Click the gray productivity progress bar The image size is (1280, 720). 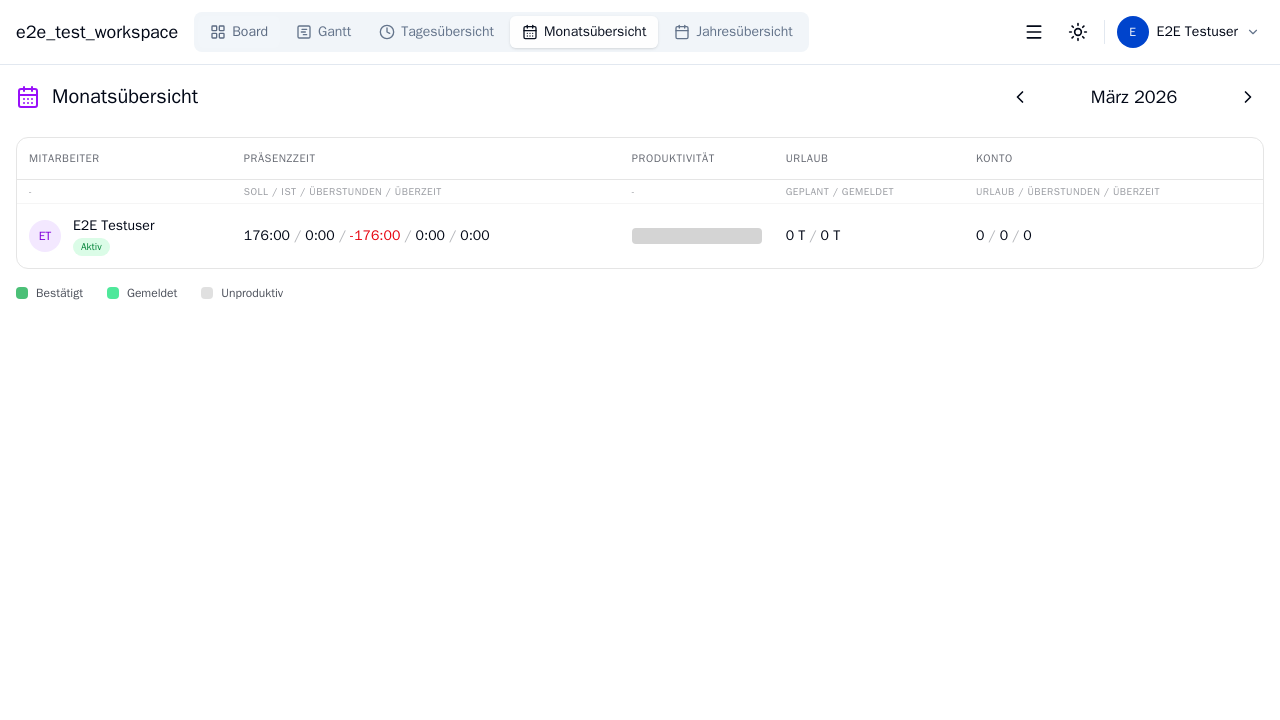click(x=697, y=236)
